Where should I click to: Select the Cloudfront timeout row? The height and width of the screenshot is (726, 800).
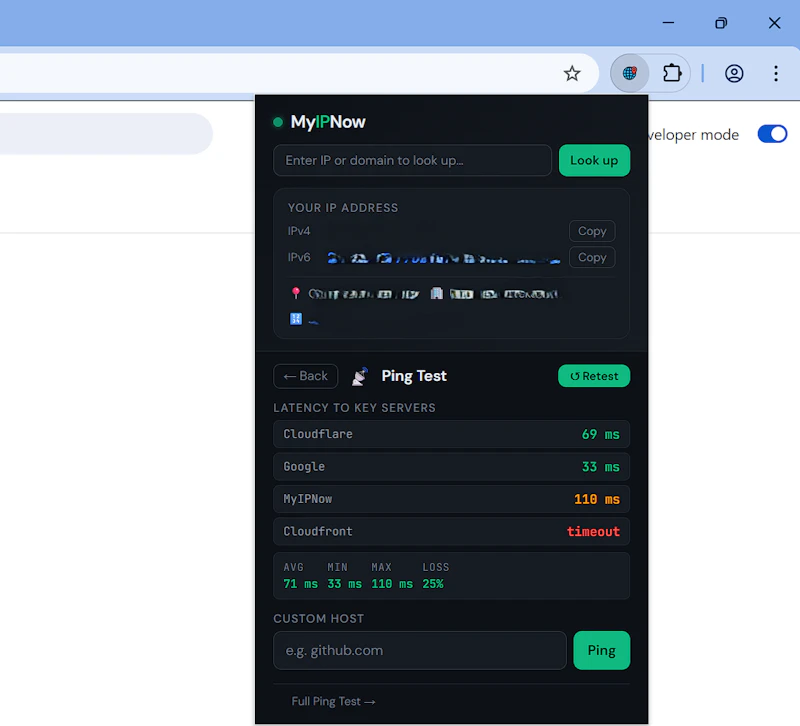tap(452, 532)
